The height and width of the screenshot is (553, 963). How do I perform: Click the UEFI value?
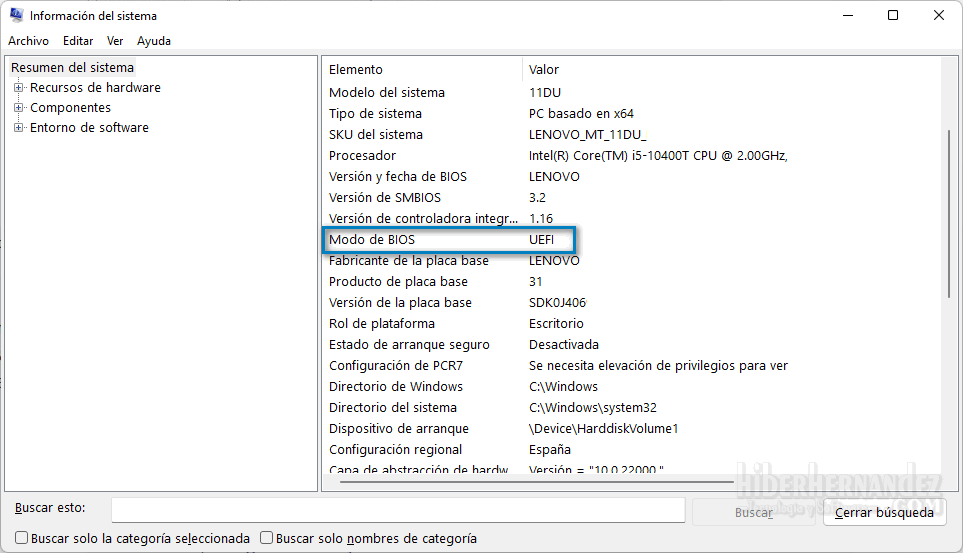pos(541,240)
